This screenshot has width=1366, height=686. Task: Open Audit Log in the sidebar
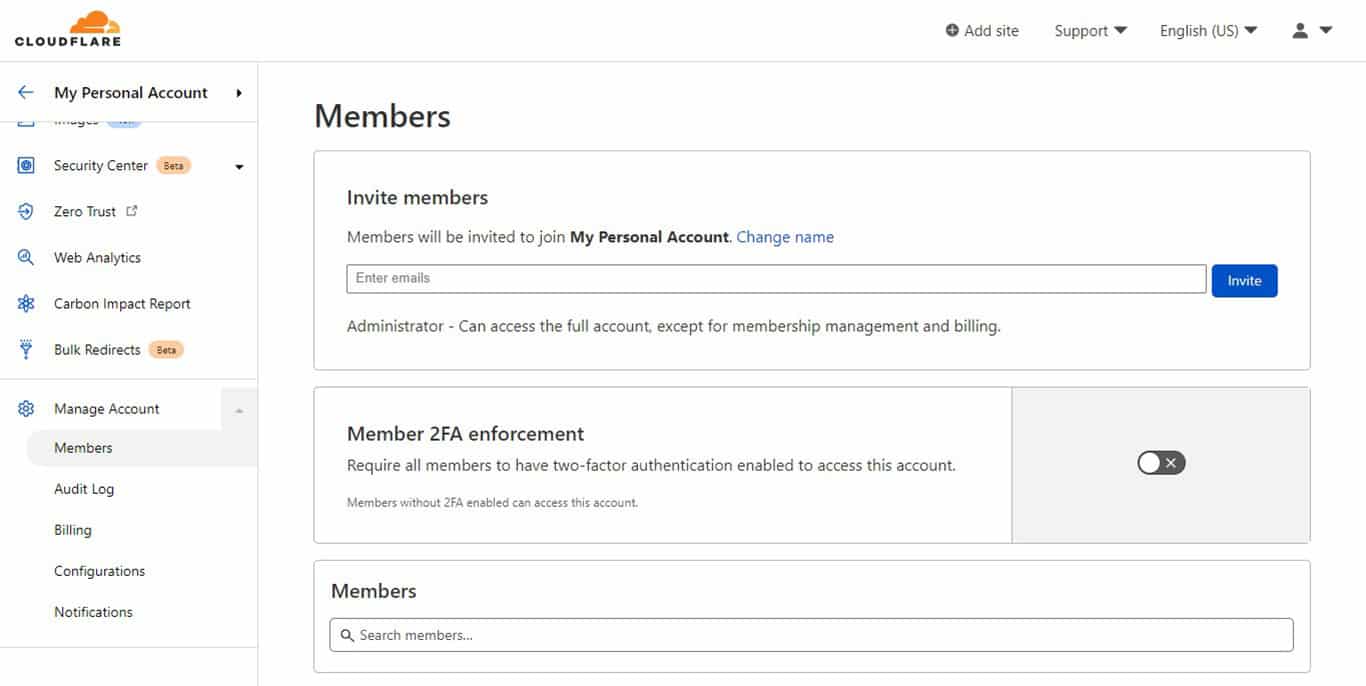[84, 489]
